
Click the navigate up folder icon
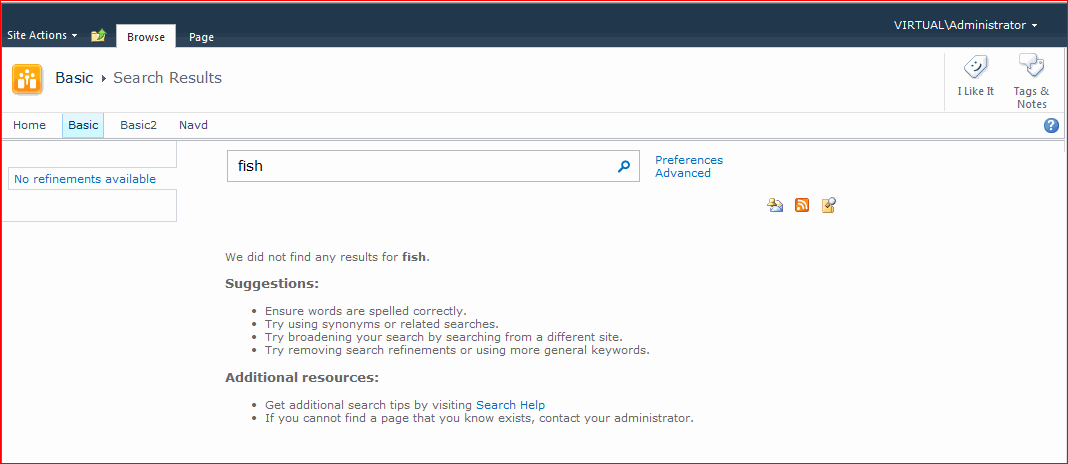(x=98, y=36)
